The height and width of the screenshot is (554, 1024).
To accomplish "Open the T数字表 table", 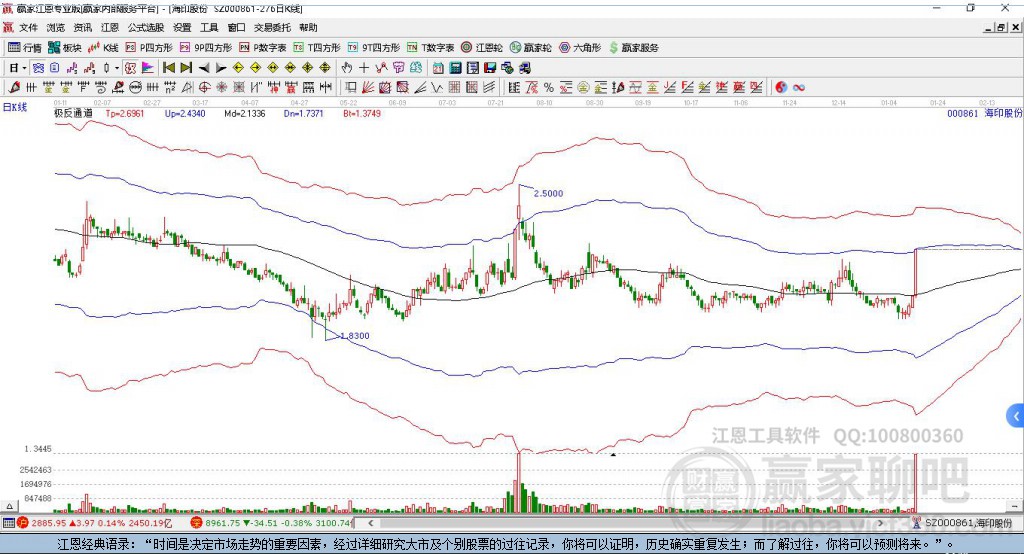I will tap(430, 48).
